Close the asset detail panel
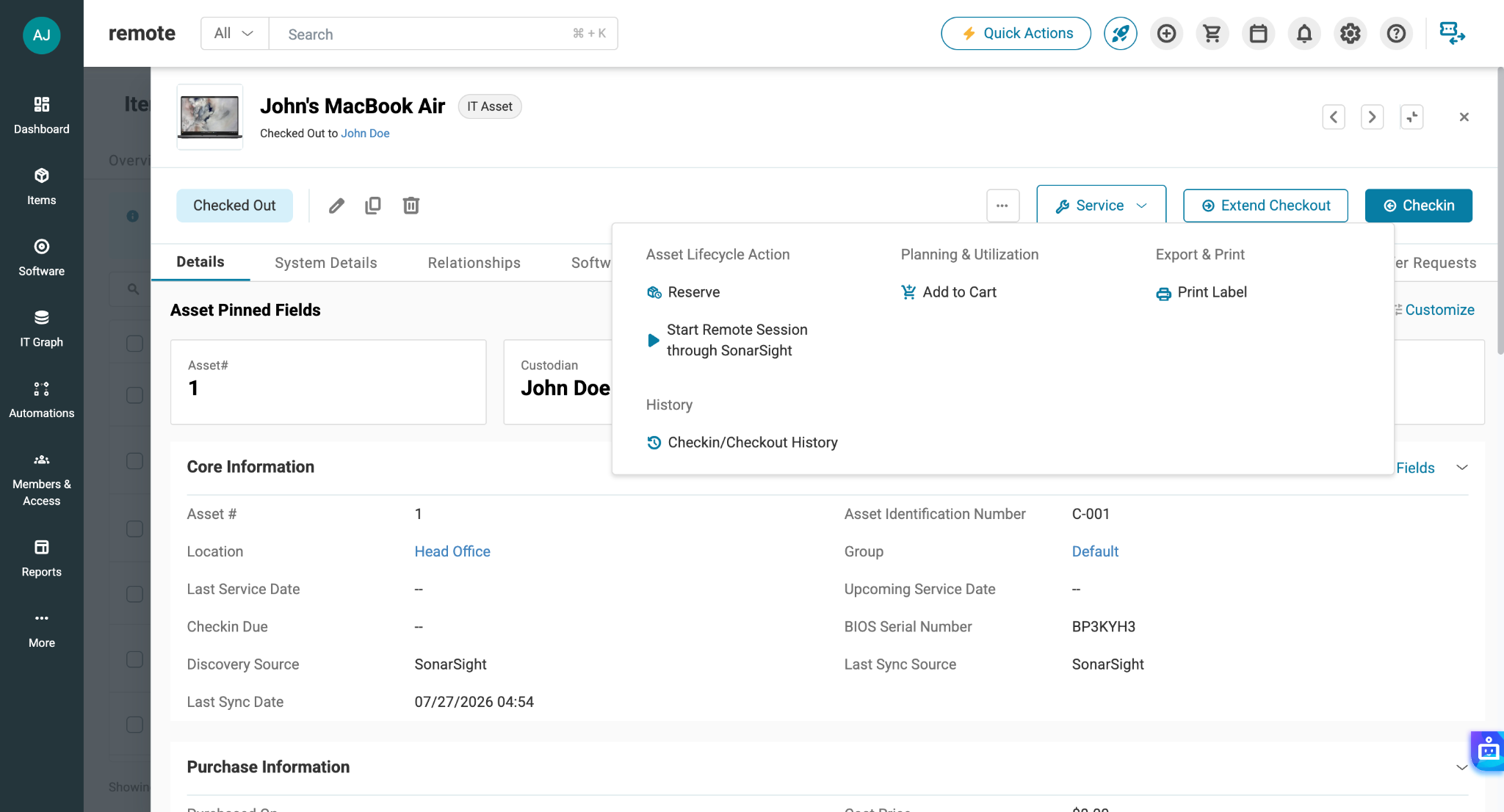This screenshot has width=1504, height=812. point(1464,117)
